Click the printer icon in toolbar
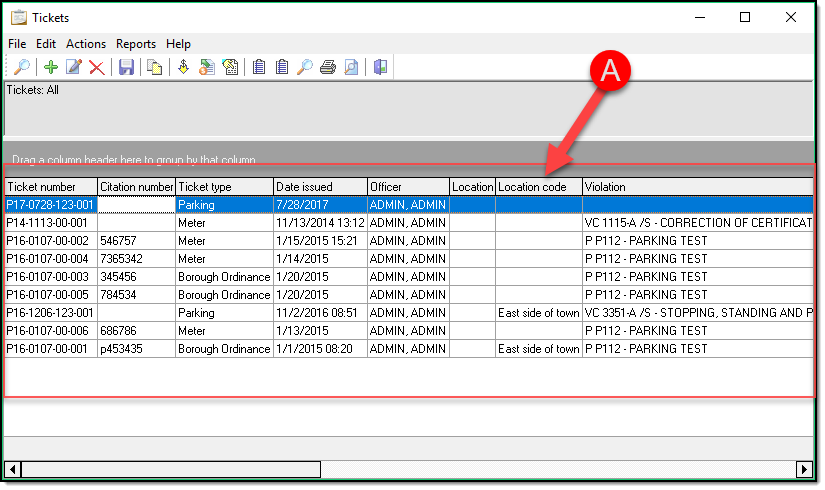The image size is (825, 490). coord(327,68)
